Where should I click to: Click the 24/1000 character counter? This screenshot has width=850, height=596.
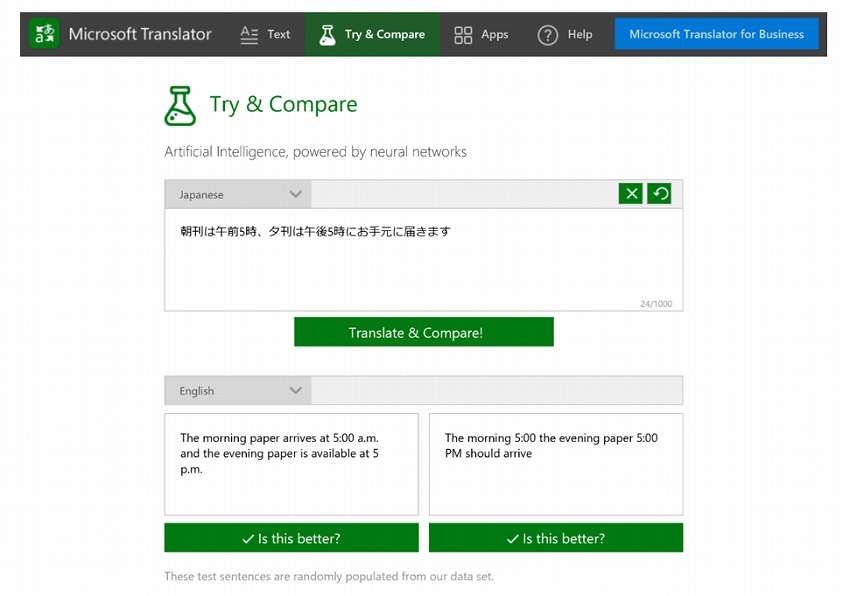click(x=656, y=304)
